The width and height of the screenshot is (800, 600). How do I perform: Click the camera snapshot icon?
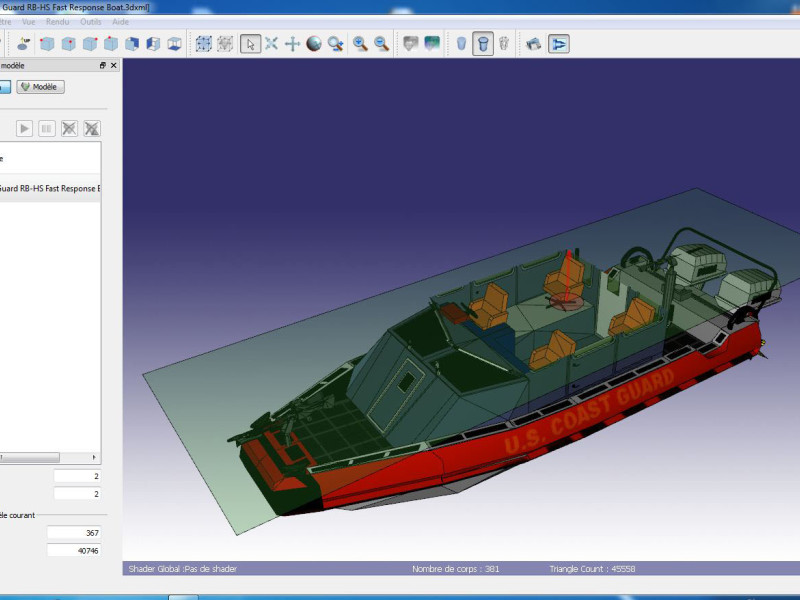pos(534,44)
